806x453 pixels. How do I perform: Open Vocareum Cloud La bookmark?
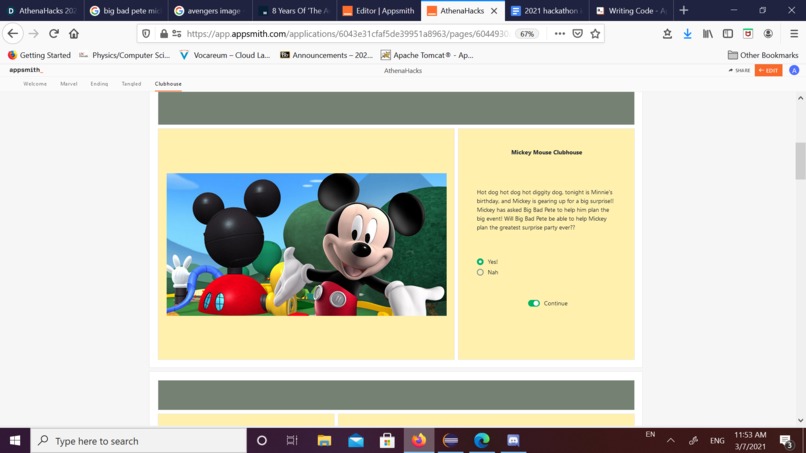pos(225,55)
